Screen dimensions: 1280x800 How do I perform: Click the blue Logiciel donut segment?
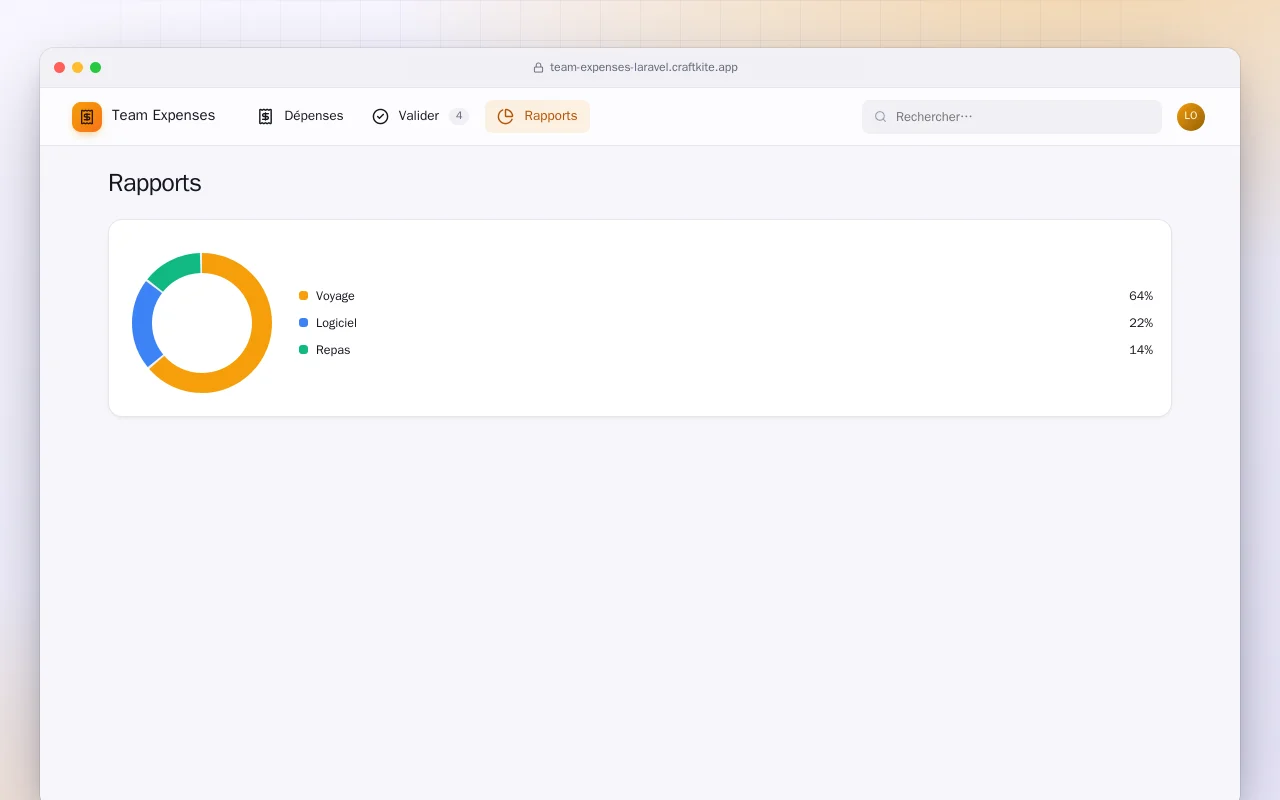point(143,325)
